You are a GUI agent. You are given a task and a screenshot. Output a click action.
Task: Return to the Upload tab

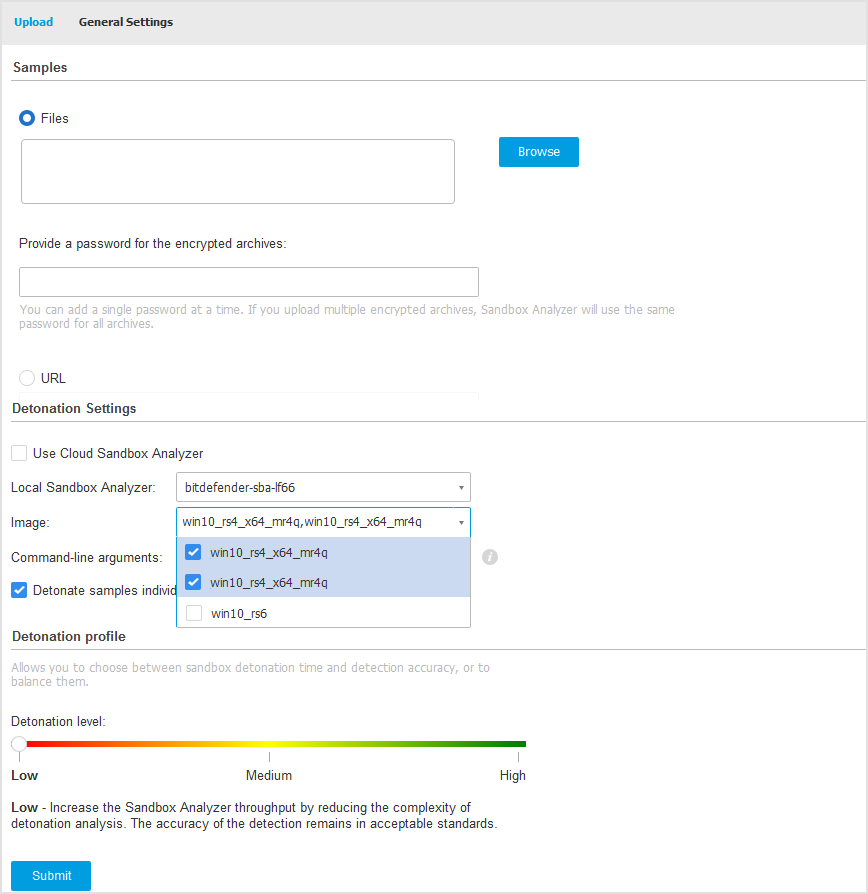click(x=33, y=21)
